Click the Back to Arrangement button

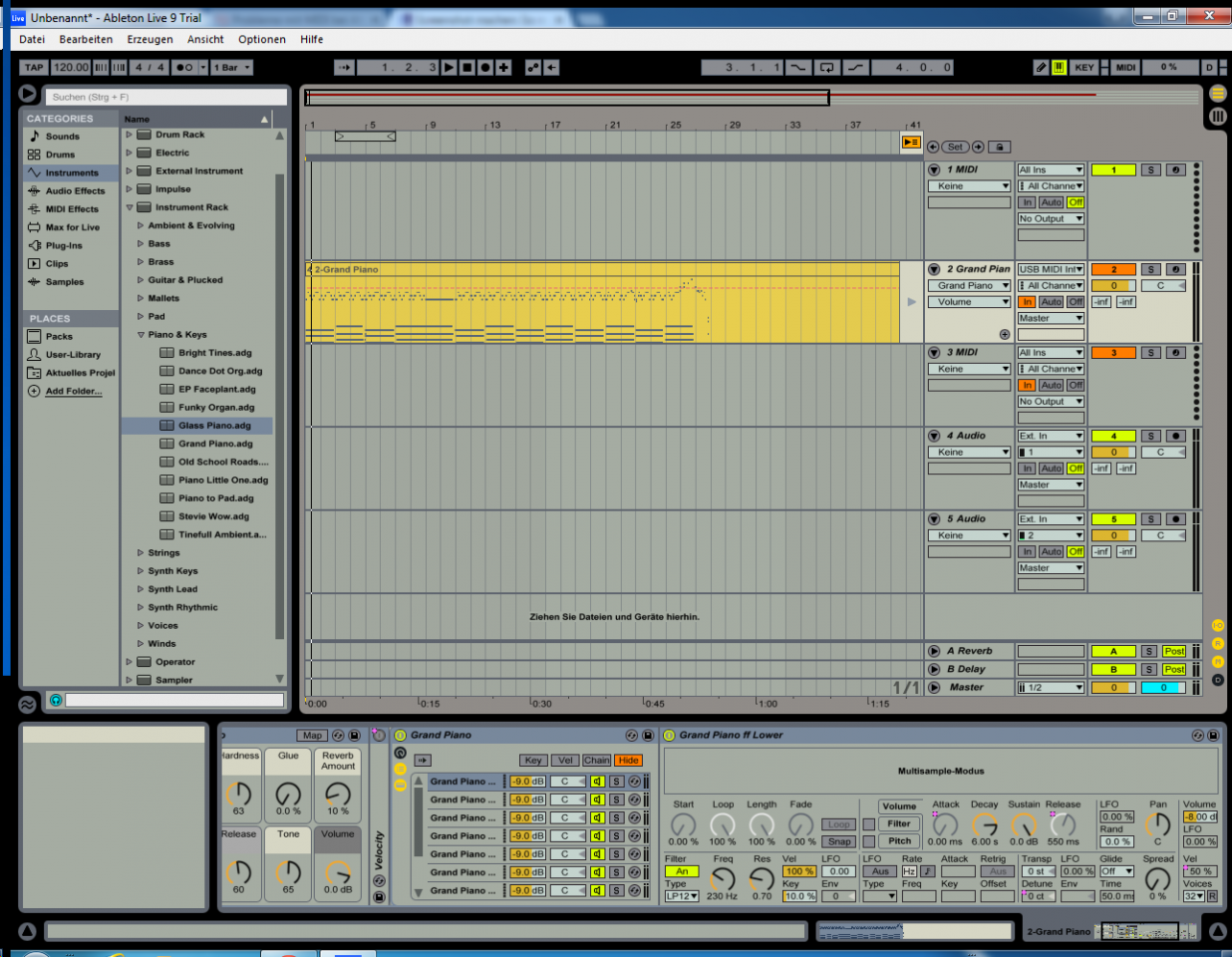click(x=911, y=143)
